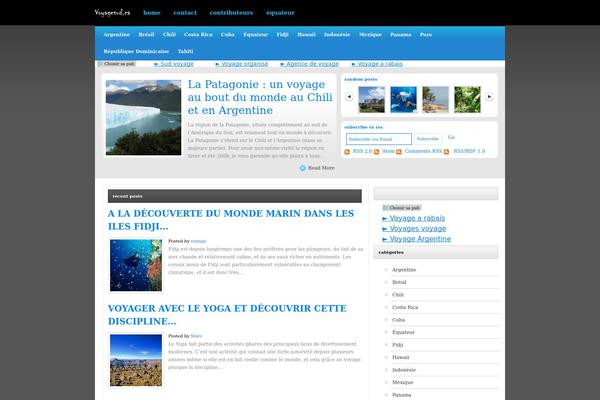This screenshot has width=600, height=400.
Task: Open the contact menu item
Action: [x=185, y=13]
